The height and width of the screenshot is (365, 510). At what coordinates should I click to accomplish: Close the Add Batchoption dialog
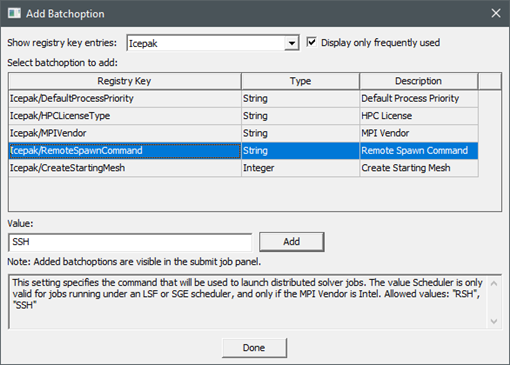click(496, 13)
